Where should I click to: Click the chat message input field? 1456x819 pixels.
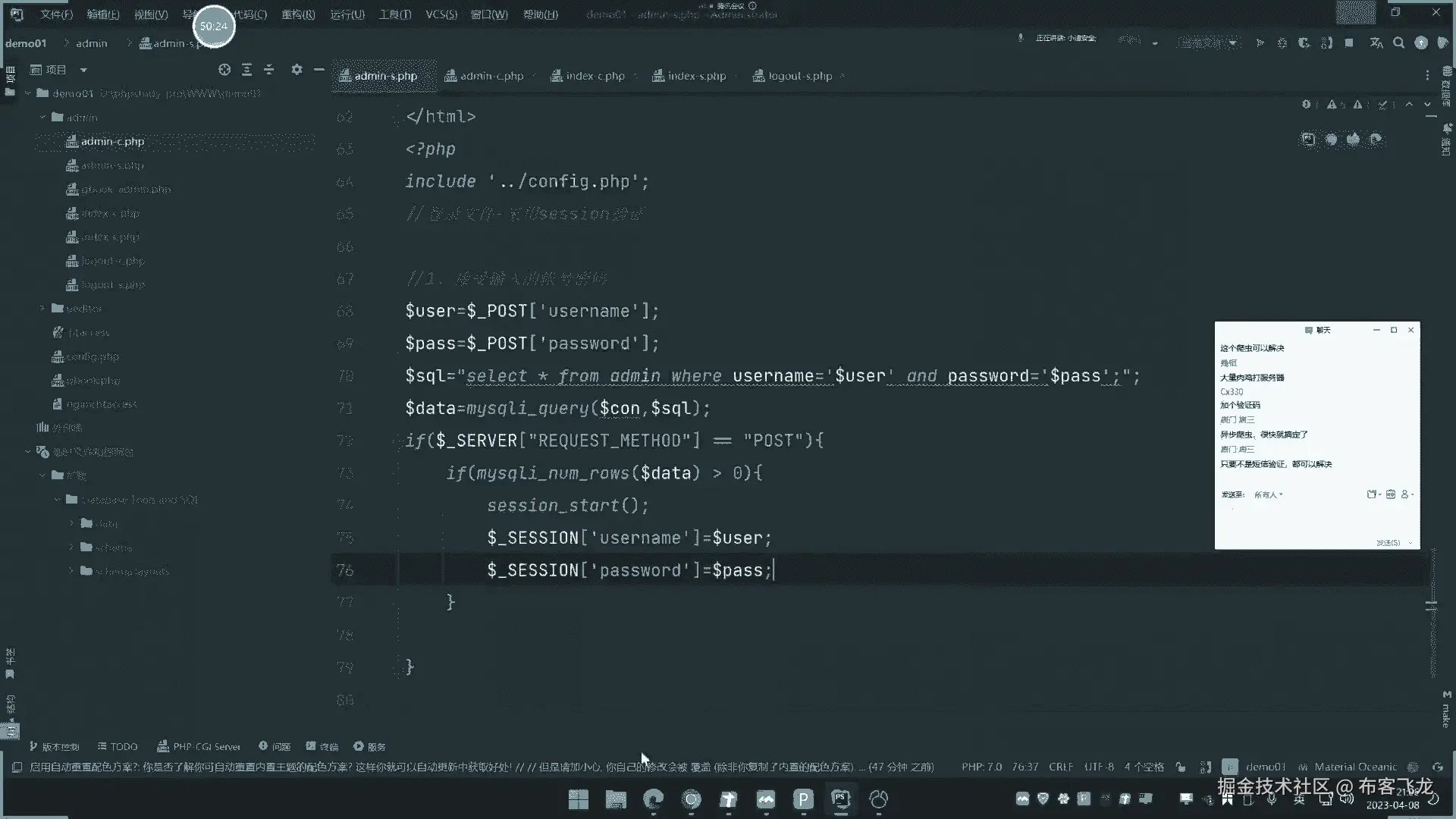coord(1316,520)
